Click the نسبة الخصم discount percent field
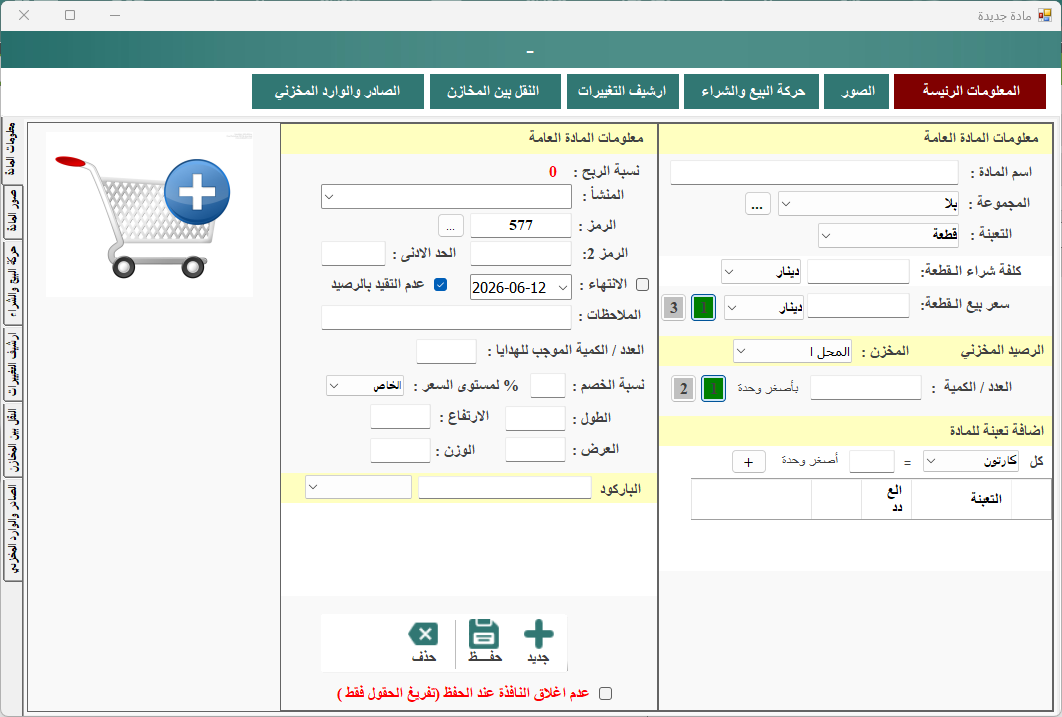 coord(548,385)
